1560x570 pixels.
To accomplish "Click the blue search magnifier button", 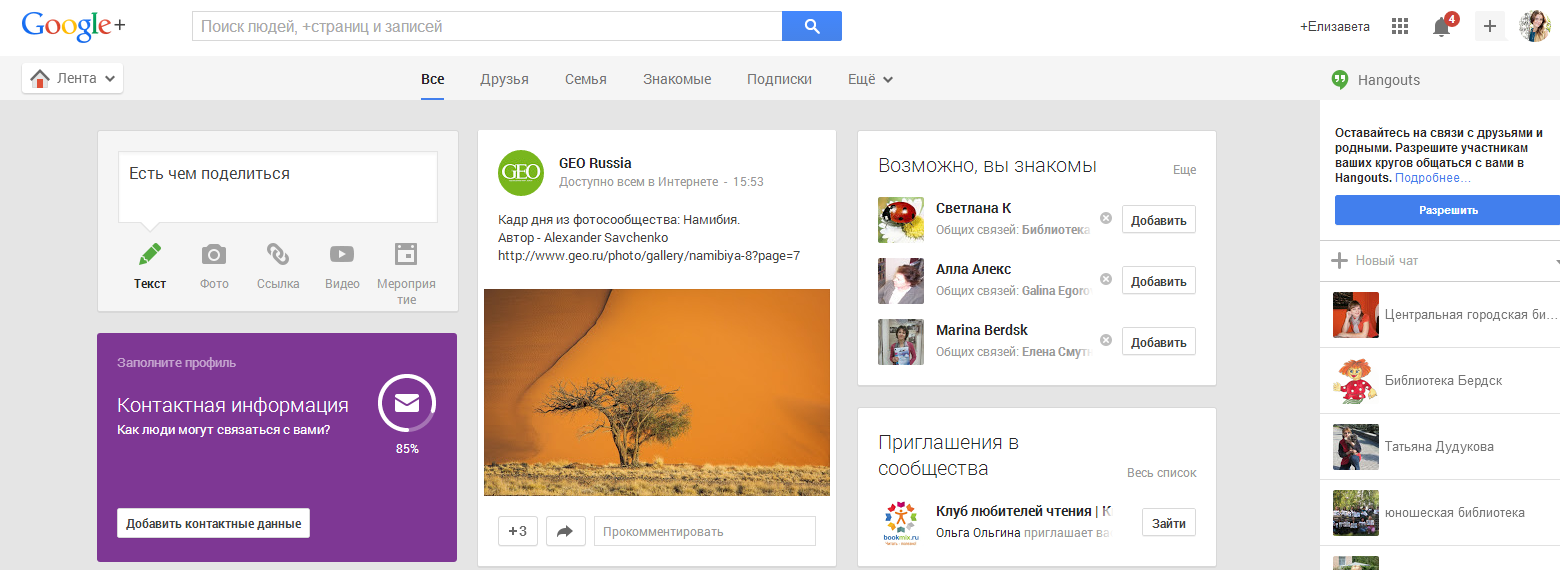I will coord(811,26).
